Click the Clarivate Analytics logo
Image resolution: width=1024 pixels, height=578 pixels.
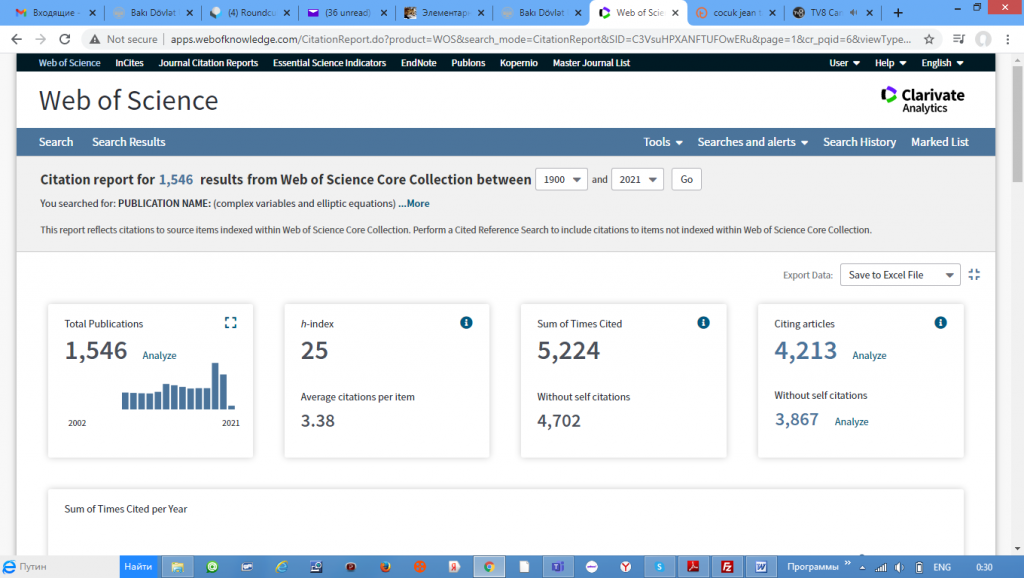(x=923, y=99)
